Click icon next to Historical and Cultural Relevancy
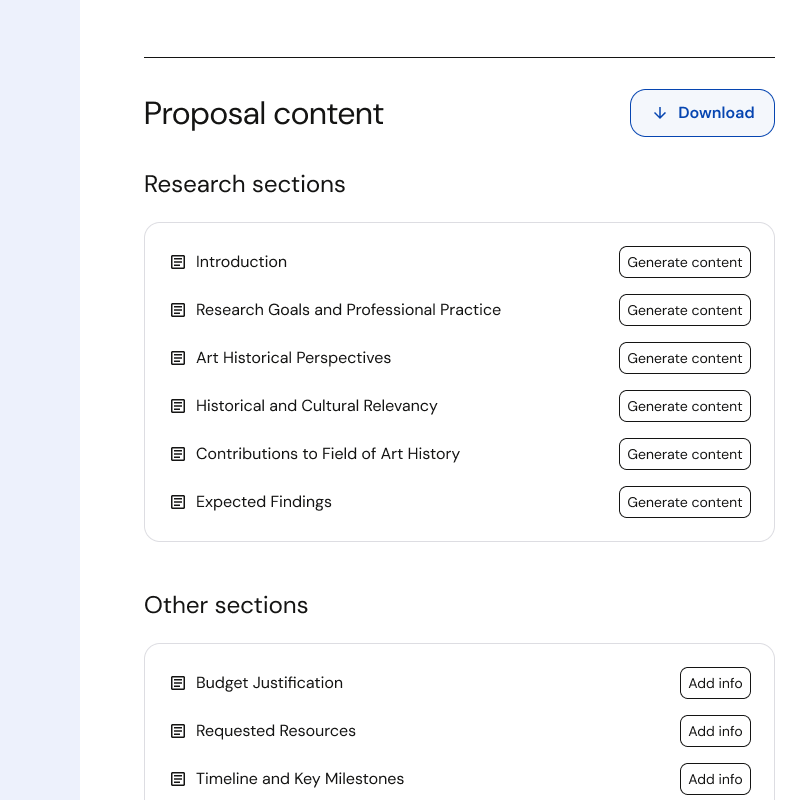 [x=178, y=406]
